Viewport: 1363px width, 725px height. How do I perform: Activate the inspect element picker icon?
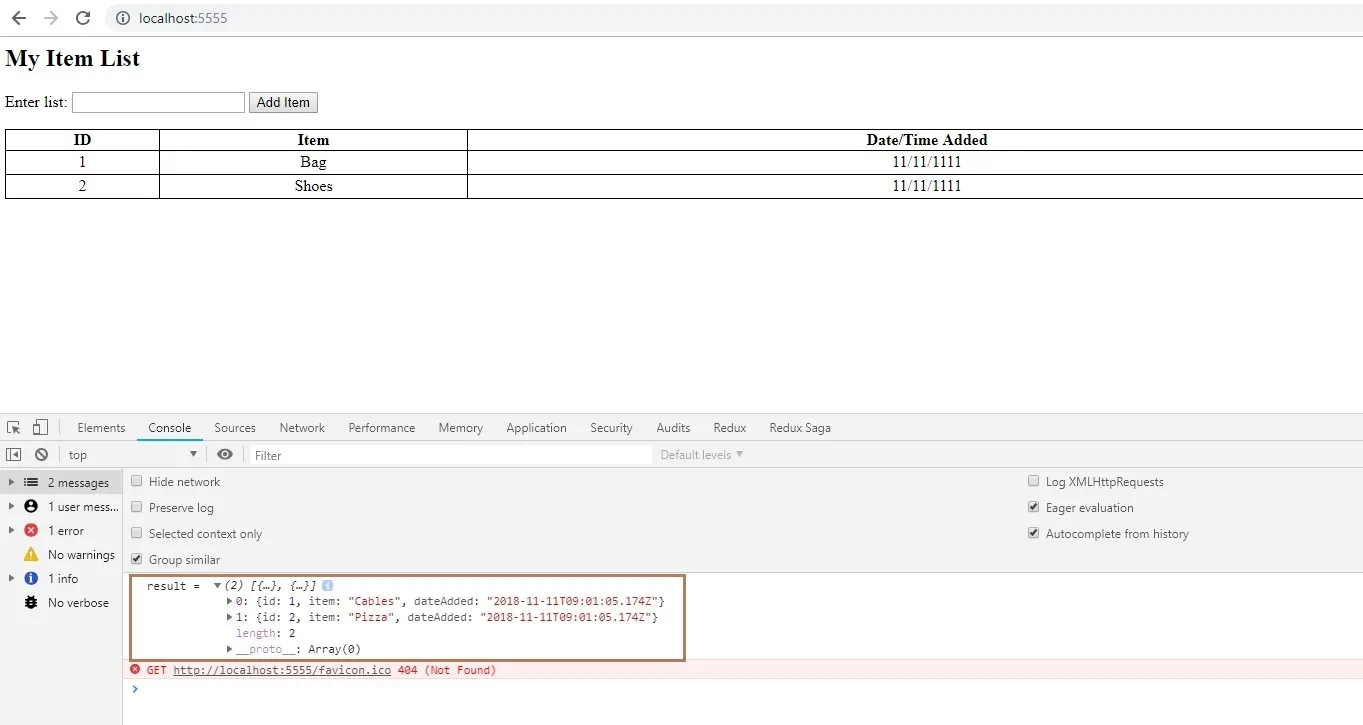pyautogui.click(x=14, y=427)
